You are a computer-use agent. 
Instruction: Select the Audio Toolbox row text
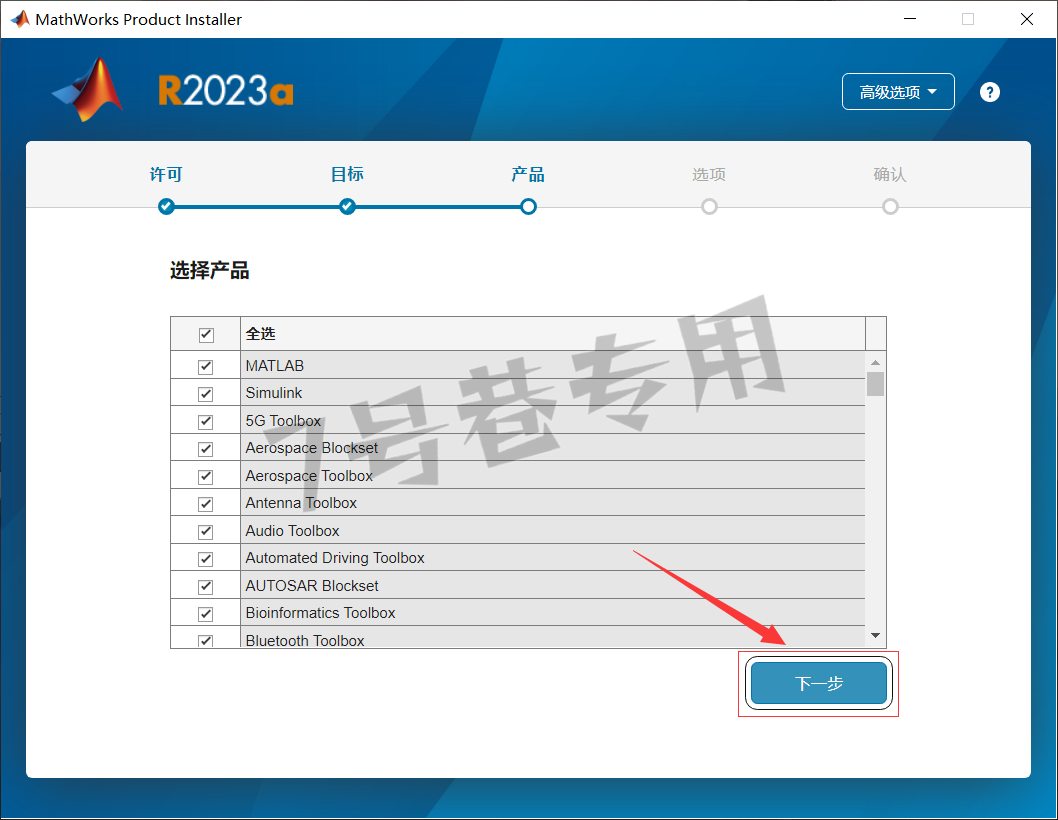point(292,530)
